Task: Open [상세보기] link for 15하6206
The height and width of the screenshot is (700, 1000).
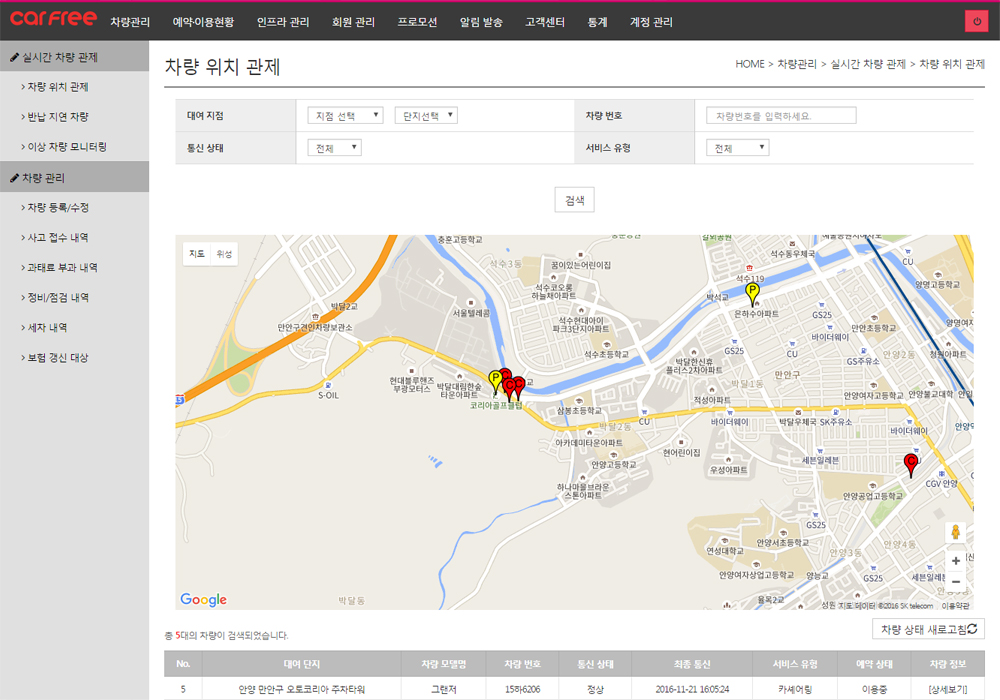Action: (948, 689)
